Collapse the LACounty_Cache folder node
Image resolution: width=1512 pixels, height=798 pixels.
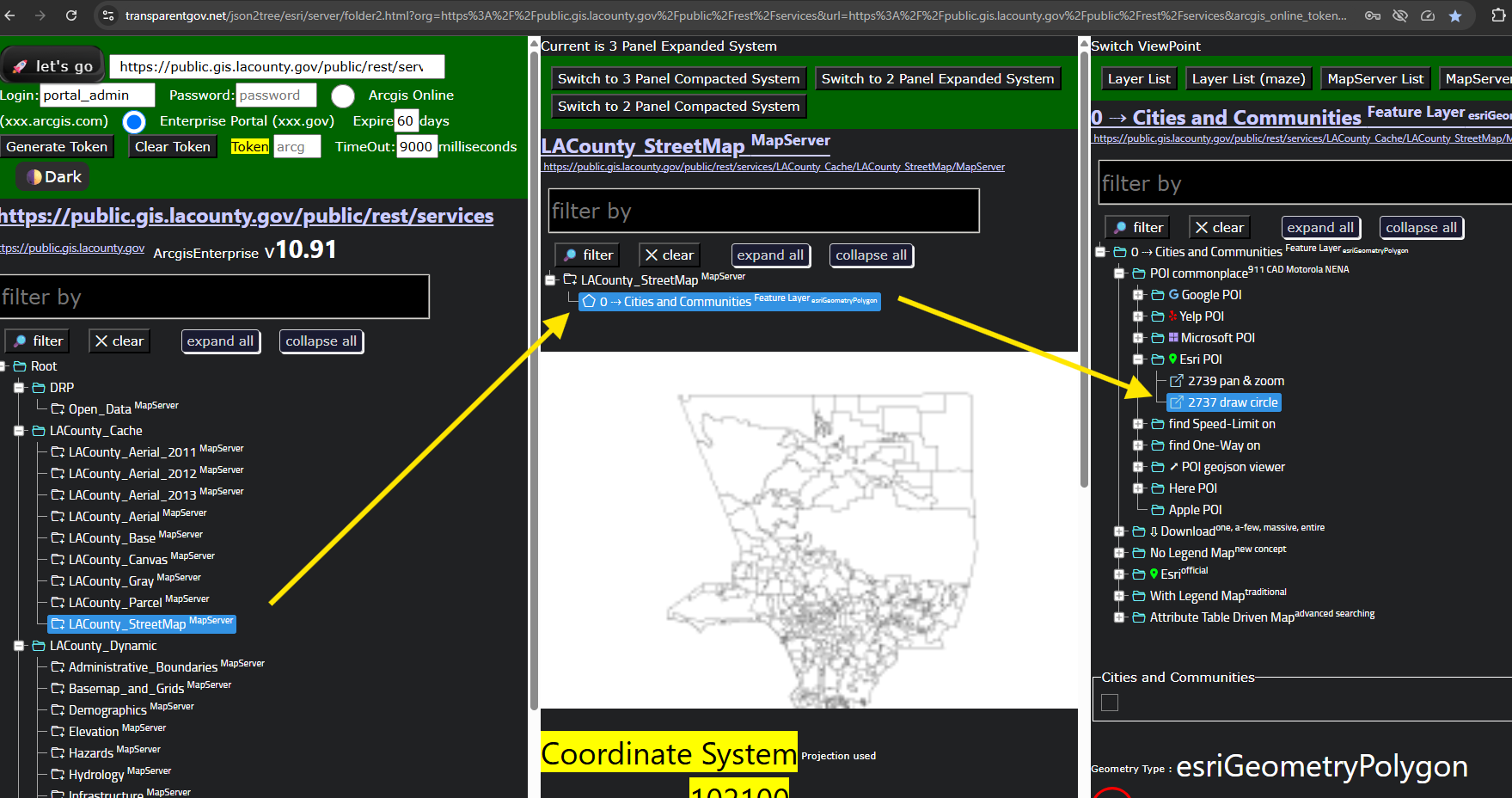19,431
